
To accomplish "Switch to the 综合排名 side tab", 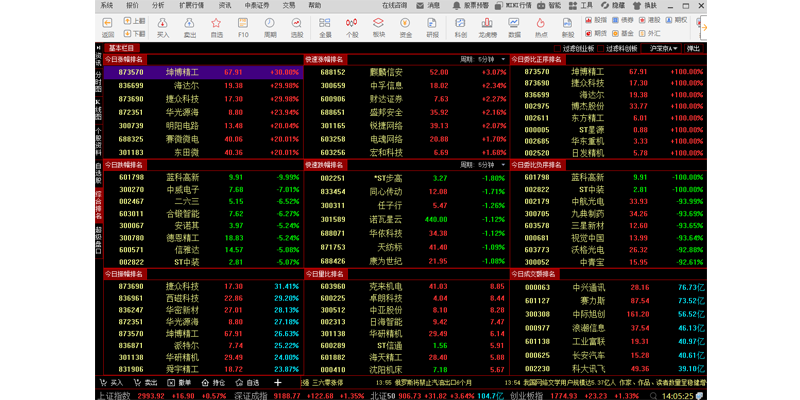I will 98,205.
